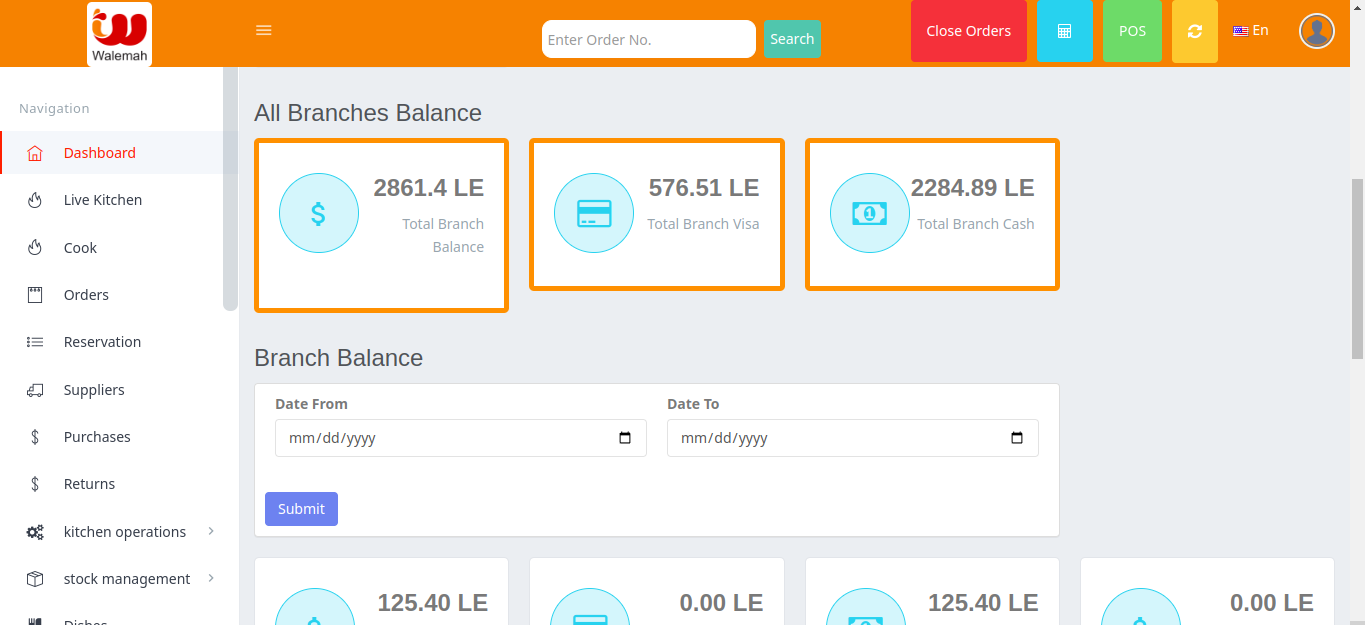Screen dimensions: 1365x625
Task: Click the kitchen operations gears icon
Action: [35, 532]
